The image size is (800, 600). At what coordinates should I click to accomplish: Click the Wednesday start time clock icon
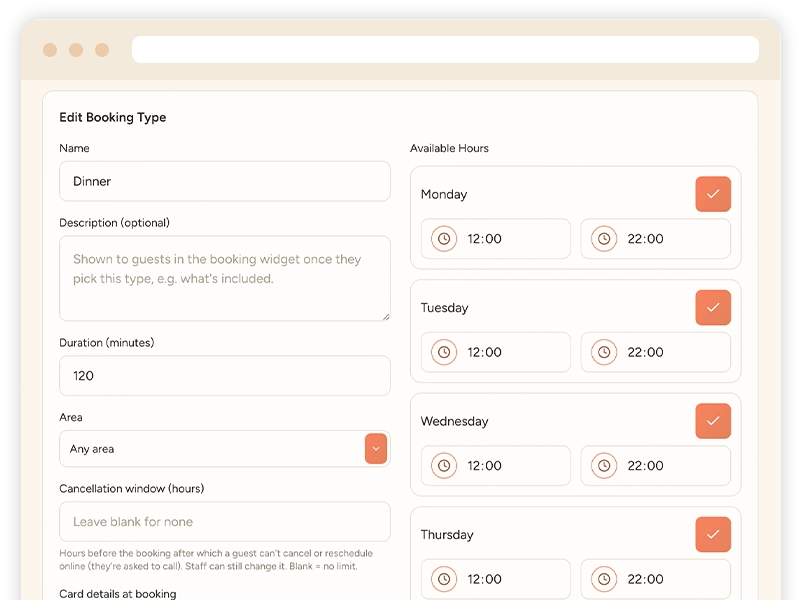444,465
